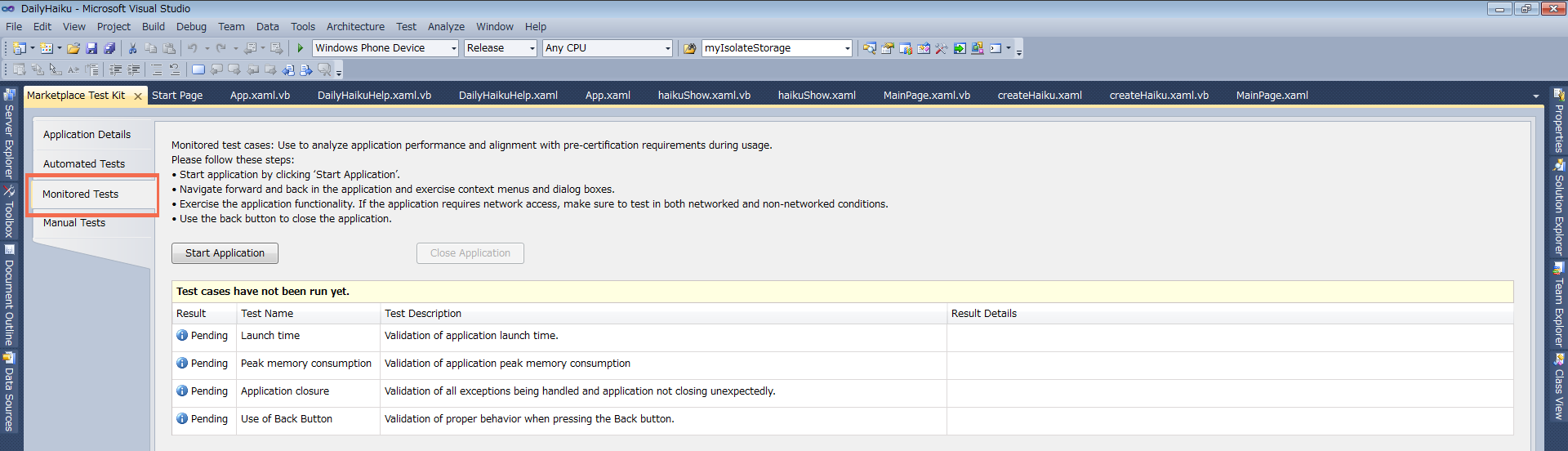Image resolution: width=1568 pixels, height=451 pixels.
Task: Open the Undo history dropdown arrow
Action: (207, 48)
